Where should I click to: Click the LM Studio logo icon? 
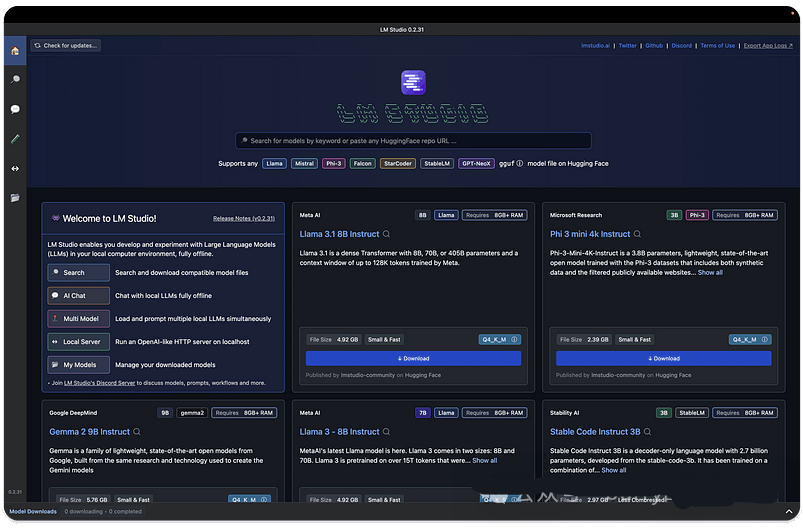[x=413, y=82]
